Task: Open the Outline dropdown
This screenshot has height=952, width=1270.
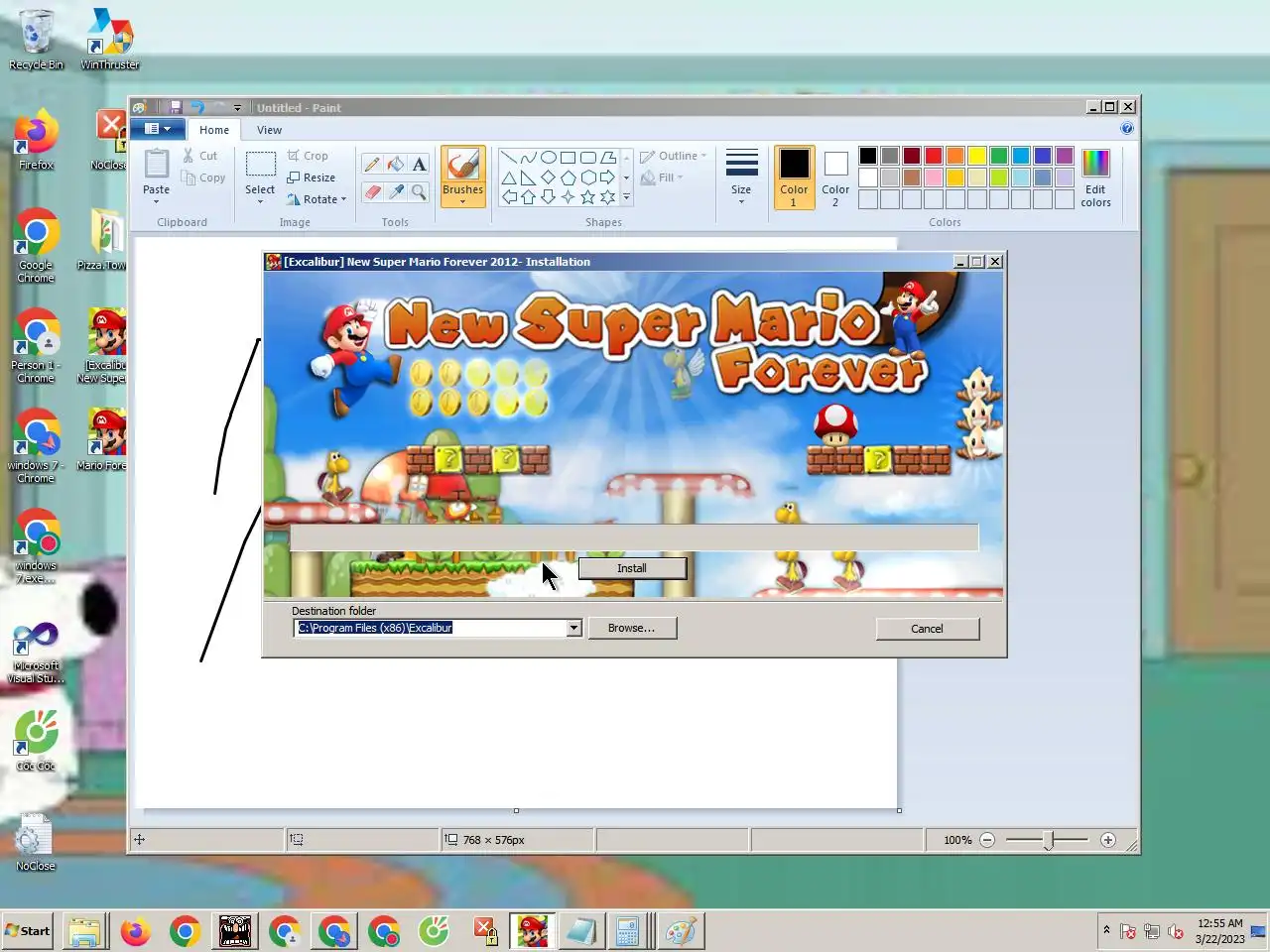Action: [x=674, y=156]
